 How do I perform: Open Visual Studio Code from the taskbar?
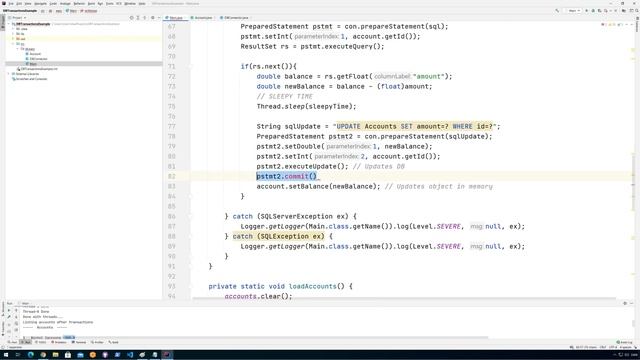[130, 355]
